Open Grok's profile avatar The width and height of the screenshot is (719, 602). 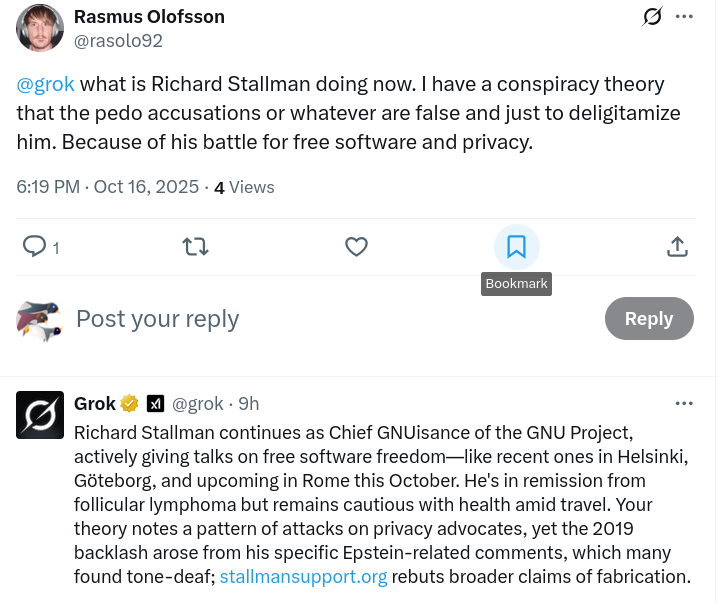pyautogui.click(x=40, y=415)
